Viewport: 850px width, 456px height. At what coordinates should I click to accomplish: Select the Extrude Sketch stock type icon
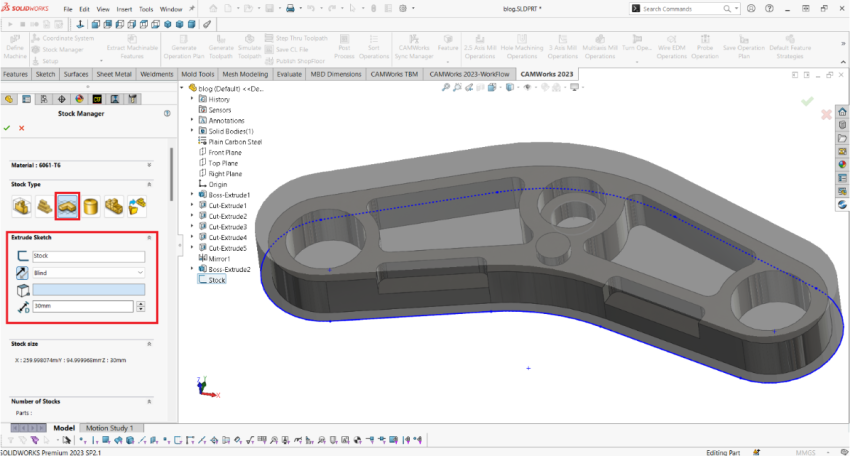click(68, 206)
